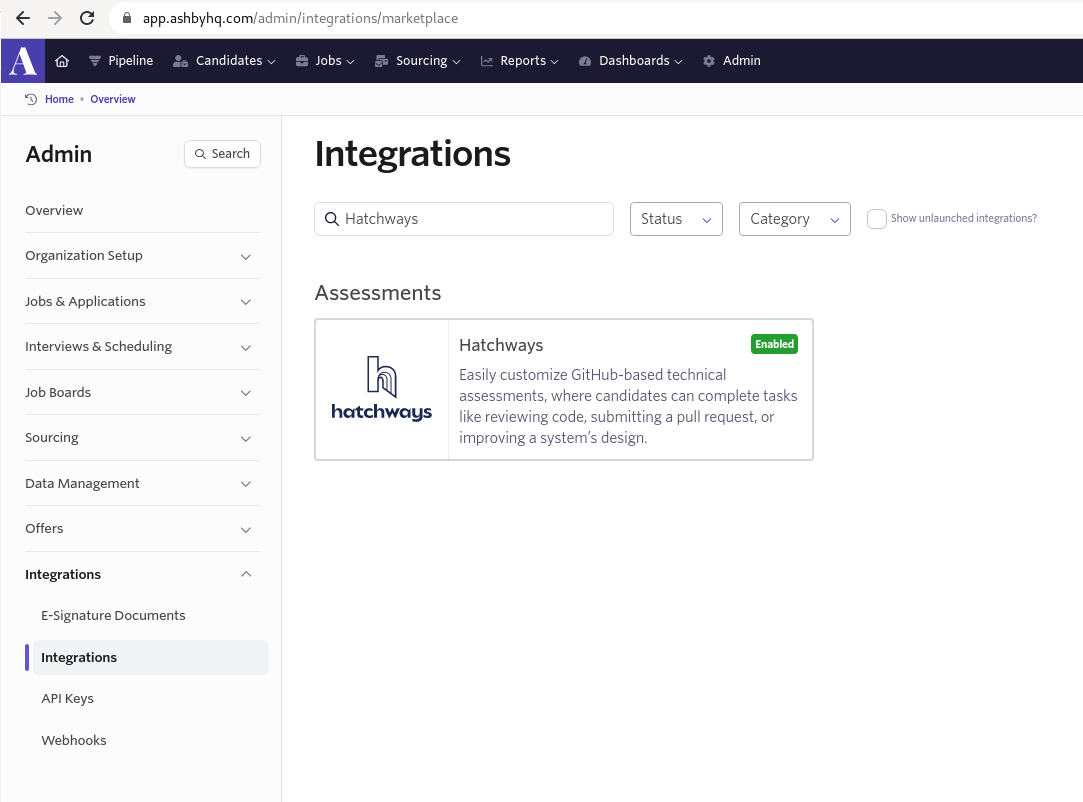Click inside the Hatchways search input field
Image resolution: width=1083 pixels, height=802 pixels.
pos(470,219)
